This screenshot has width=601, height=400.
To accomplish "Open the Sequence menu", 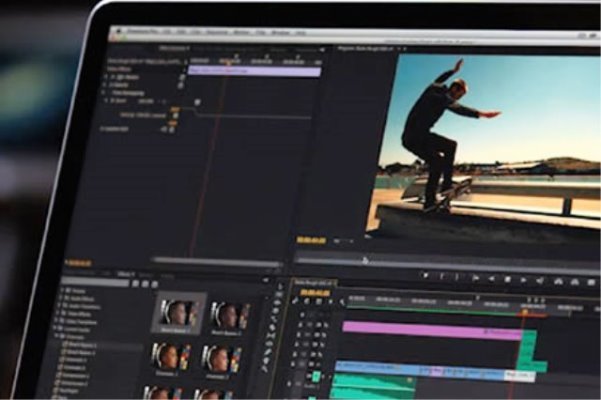I will click(x=217, y=32).
